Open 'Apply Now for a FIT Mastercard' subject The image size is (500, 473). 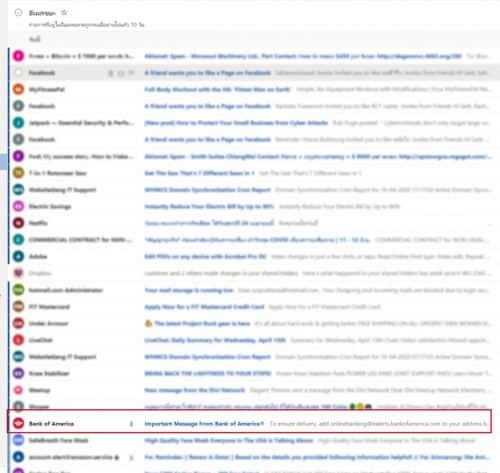click(x=204, y=307)
